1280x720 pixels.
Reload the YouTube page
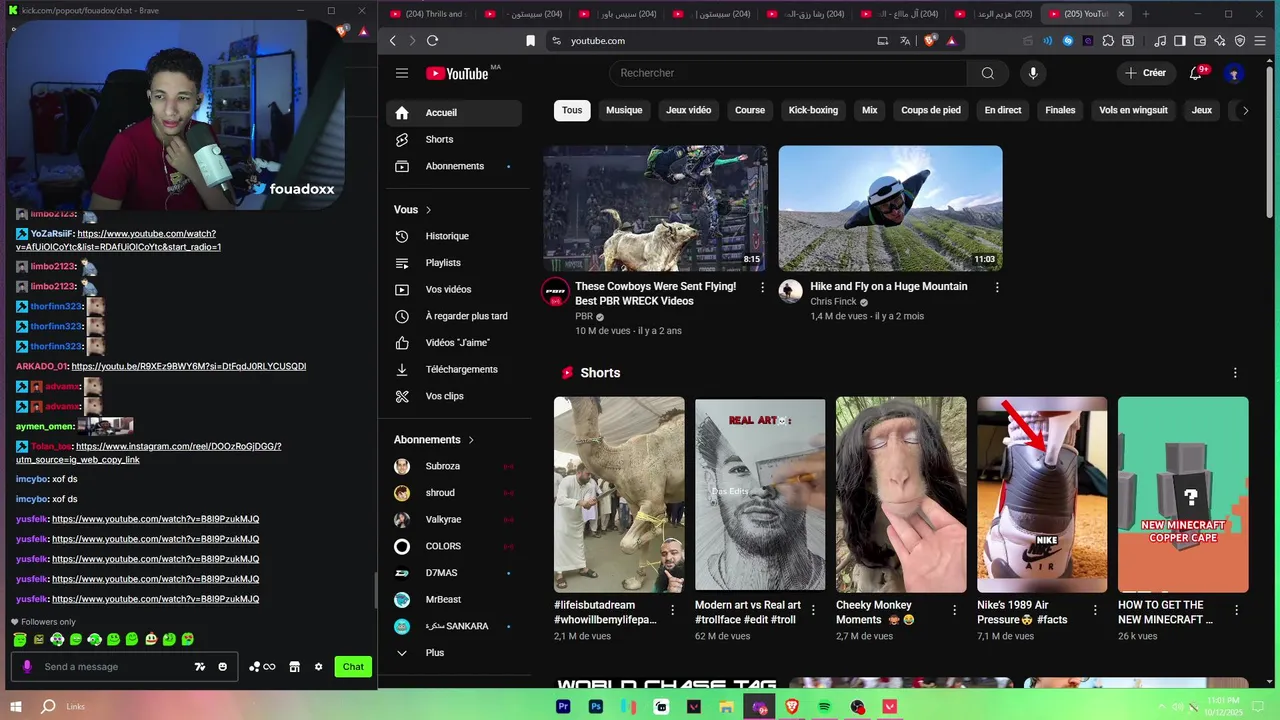(x=432, y=41)
